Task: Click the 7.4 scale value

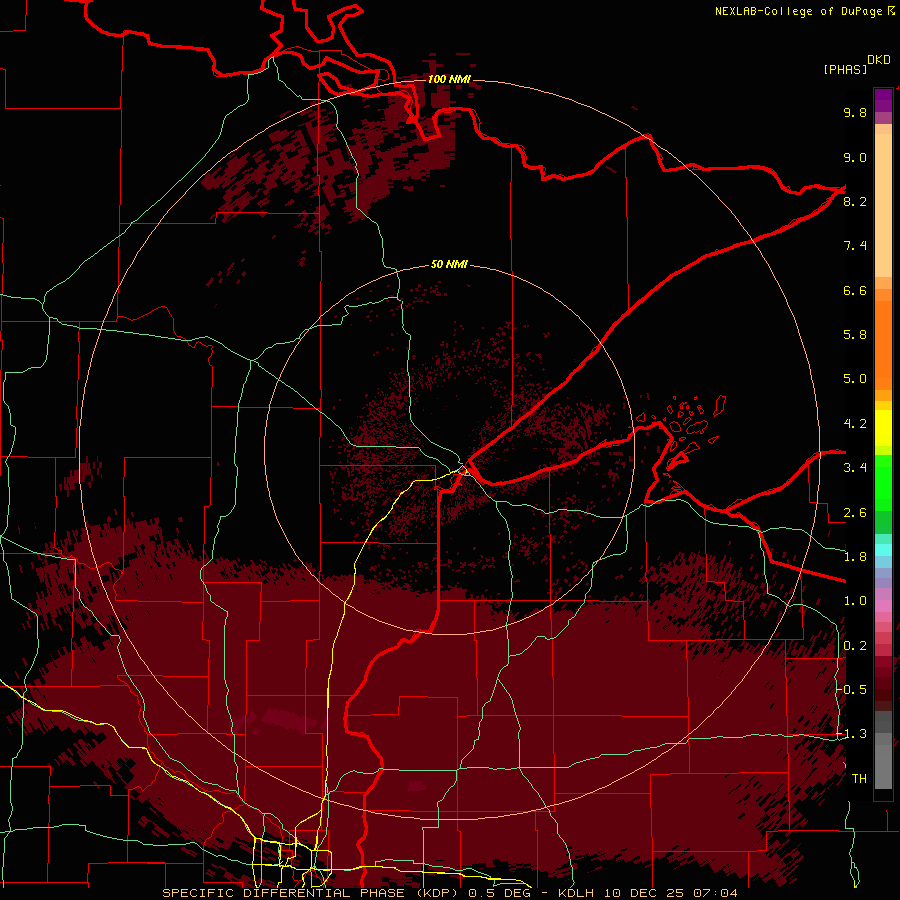Action: coord(855,246)
